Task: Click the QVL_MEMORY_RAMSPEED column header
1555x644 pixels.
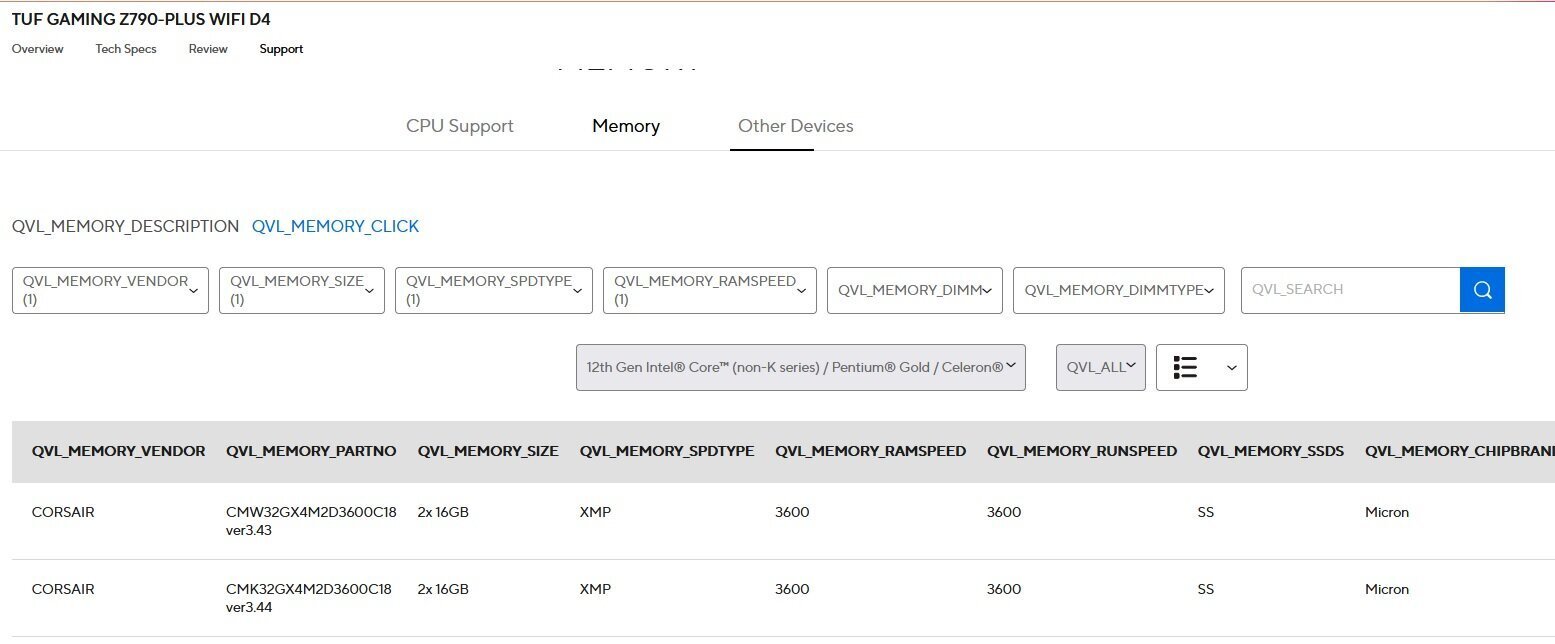Action: tap(871, 451)
